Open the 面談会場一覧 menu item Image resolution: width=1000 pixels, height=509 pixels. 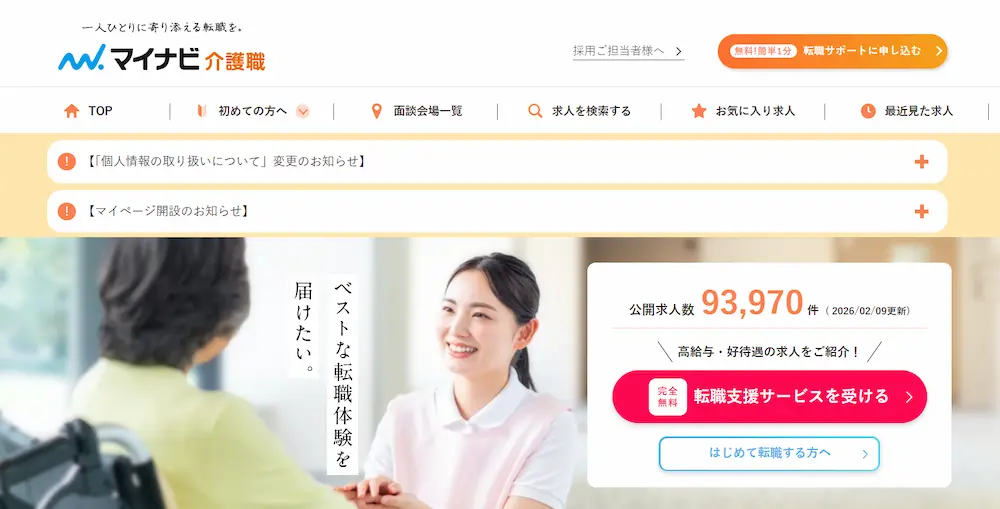(416, 111)
